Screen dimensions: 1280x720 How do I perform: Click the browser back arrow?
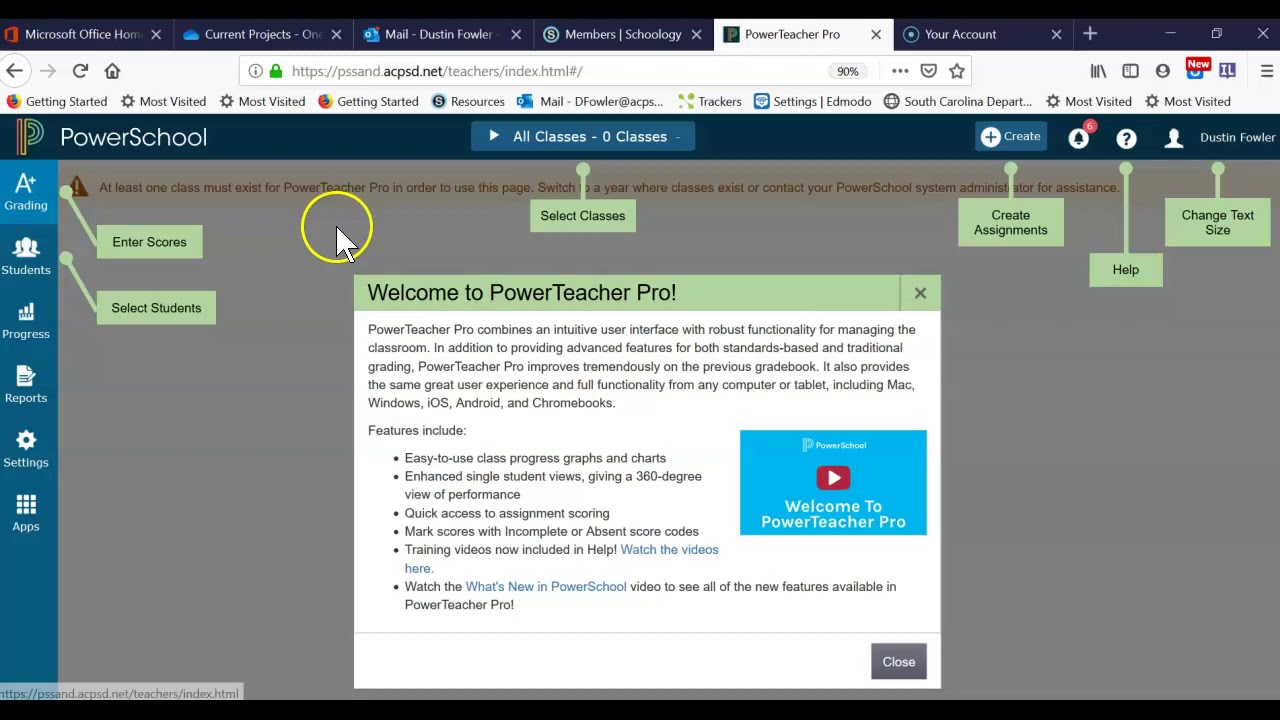coord(14,71)
